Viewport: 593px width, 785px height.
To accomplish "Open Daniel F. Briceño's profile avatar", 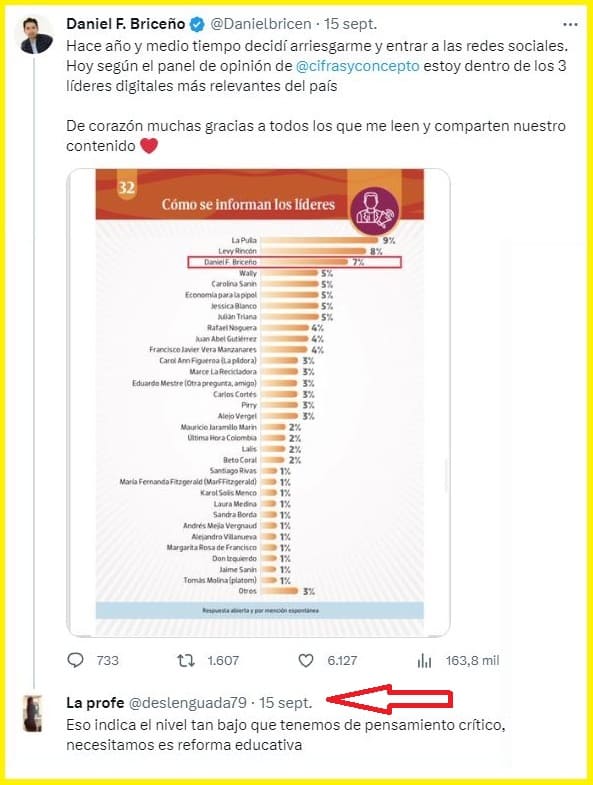I will click(37, 36).
